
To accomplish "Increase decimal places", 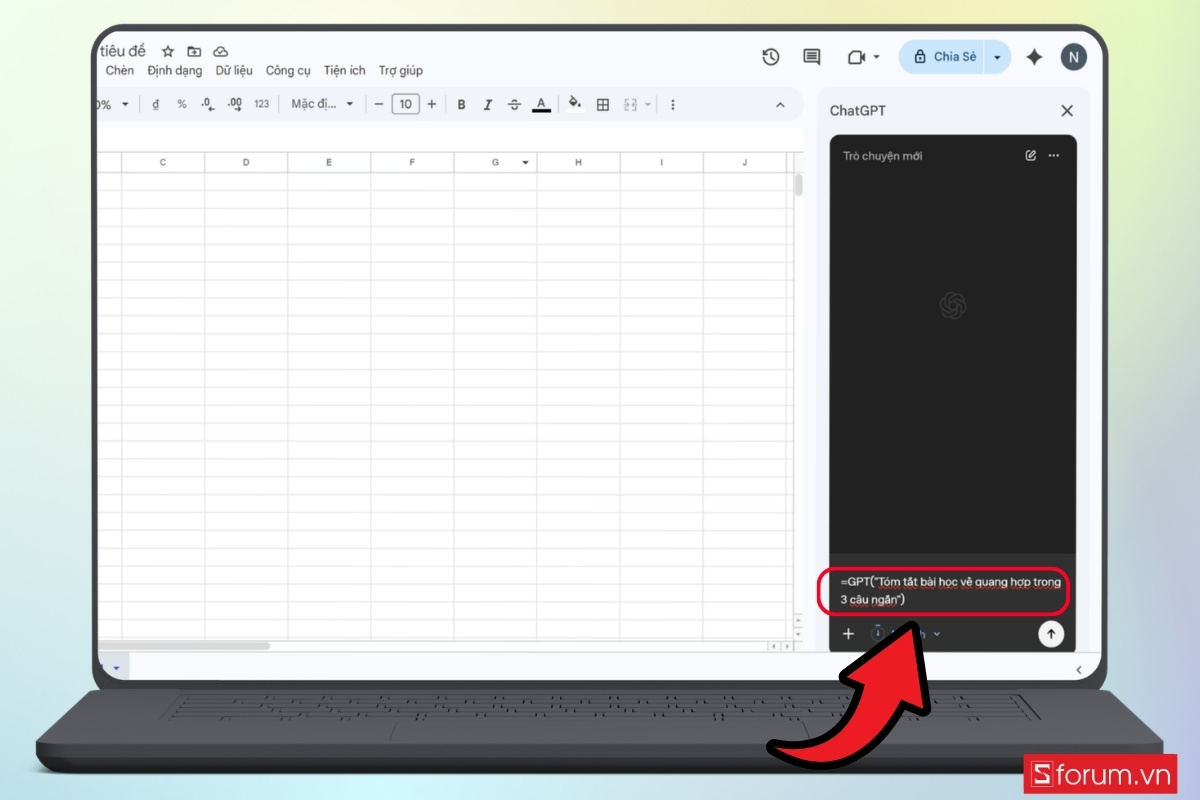I will [x=235, y=104].
